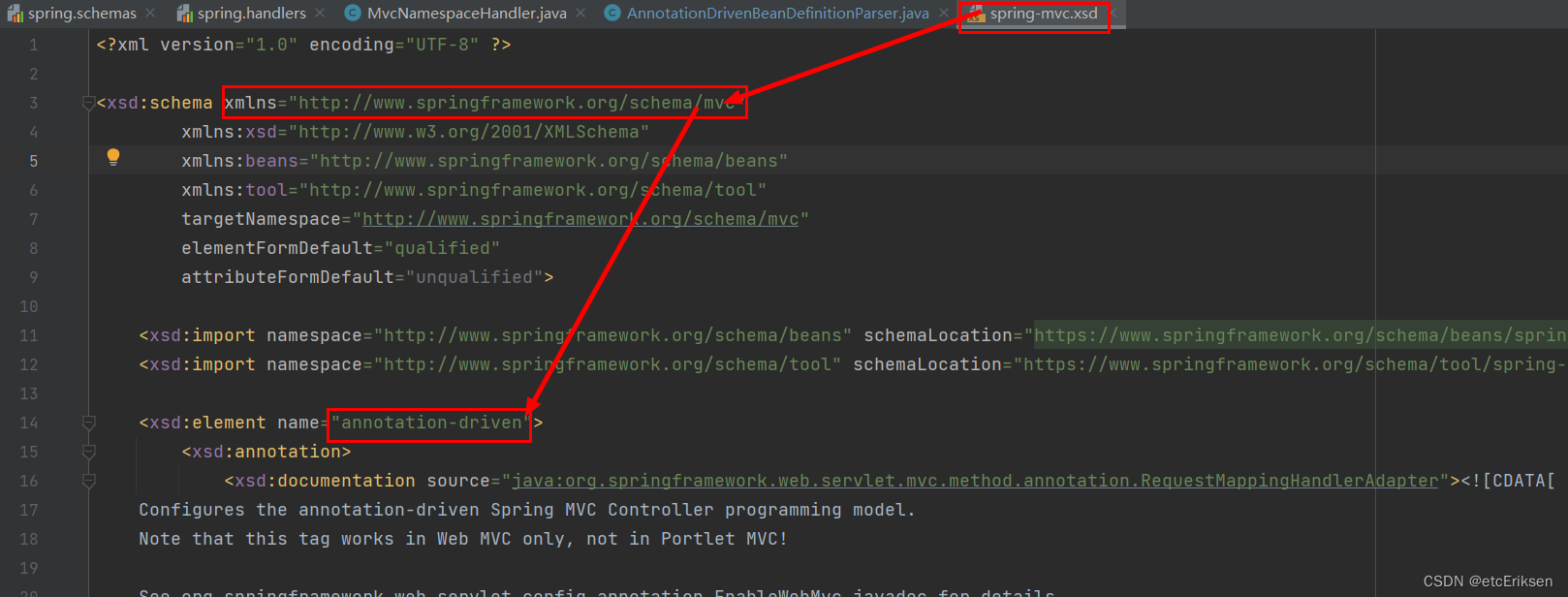Close the spring.handlers tab
This screenshot has height=597, width=1568.
point(320,14)
